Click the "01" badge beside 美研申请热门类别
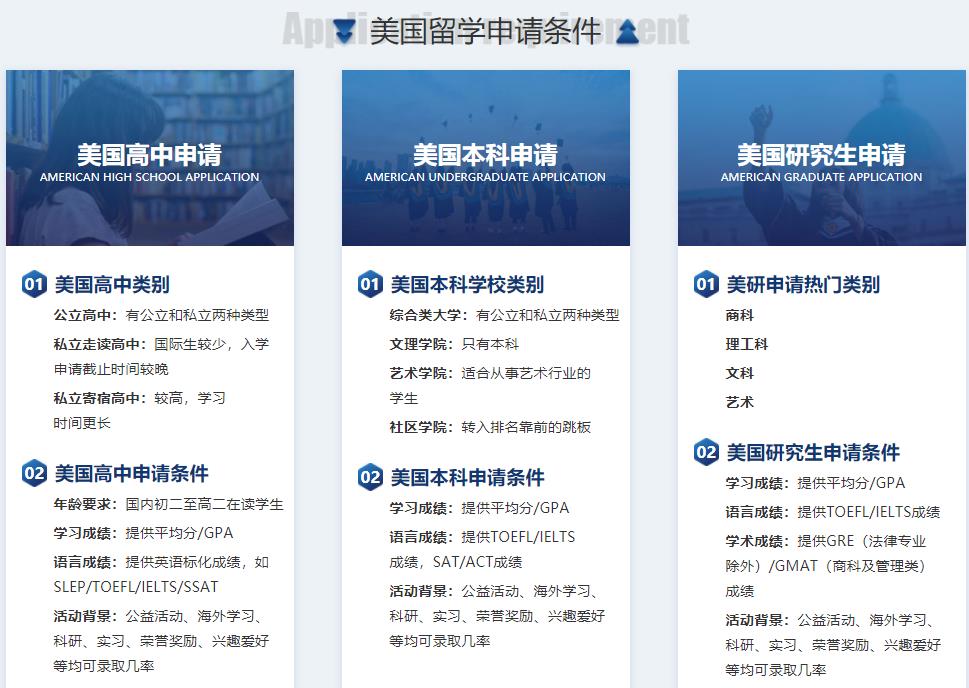The height and width of the screenshot is (688, 969). coord(706,285)
